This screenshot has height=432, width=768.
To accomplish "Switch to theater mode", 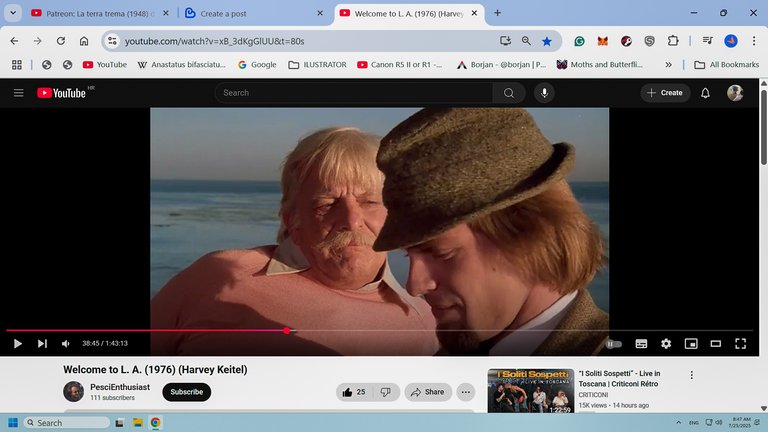I will [x=716, y=344].
